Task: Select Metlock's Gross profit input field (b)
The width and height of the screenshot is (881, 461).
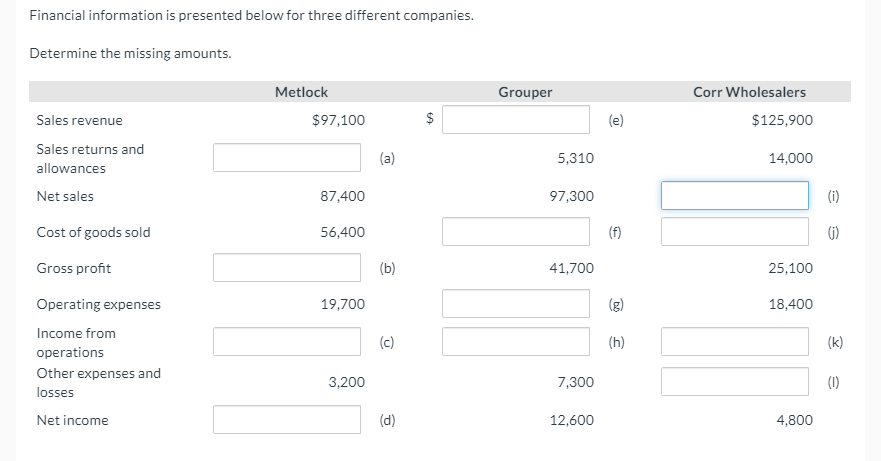Action: tap(287, 267)
